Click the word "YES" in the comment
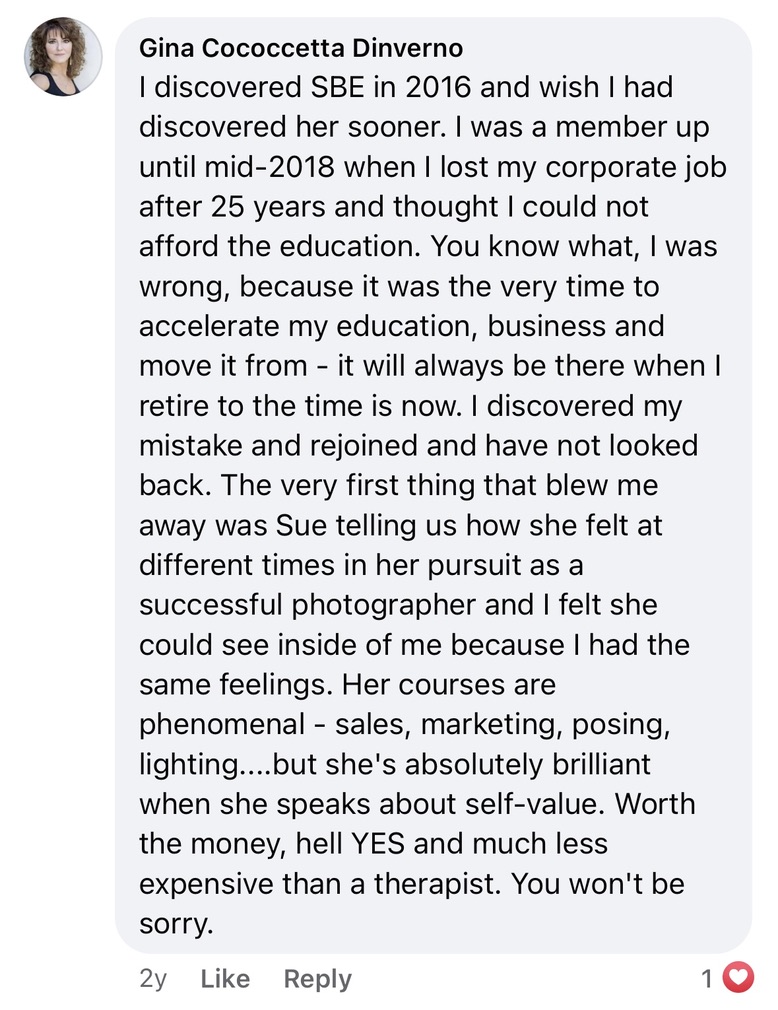Screen dimensions: 778x1010 (377, 844)
